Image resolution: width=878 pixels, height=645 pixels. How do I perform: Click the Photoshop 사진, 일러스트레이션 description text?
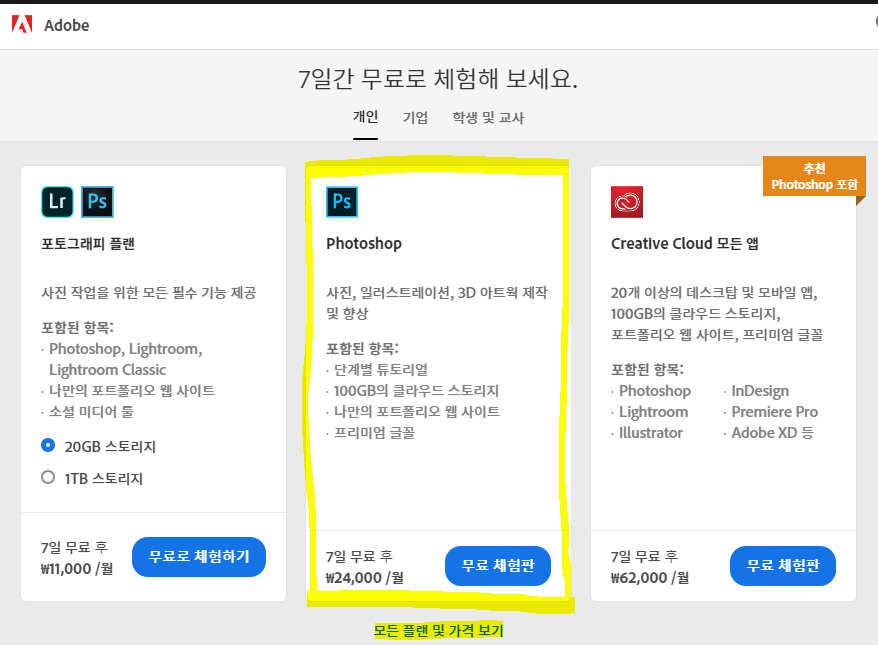click(x=437, y=303)
